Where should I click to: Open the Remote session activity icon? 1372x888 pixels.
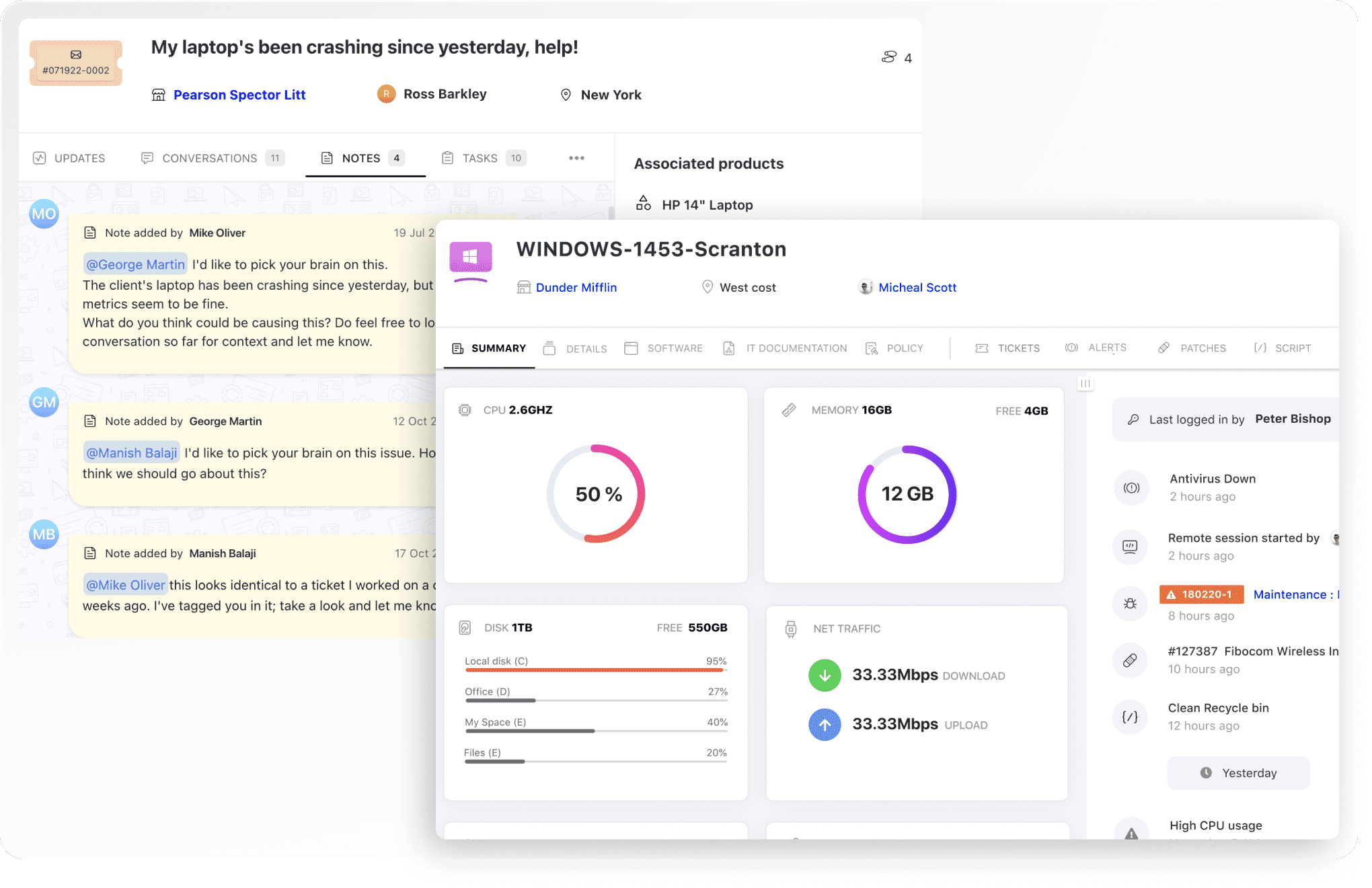click(1131, 547)
